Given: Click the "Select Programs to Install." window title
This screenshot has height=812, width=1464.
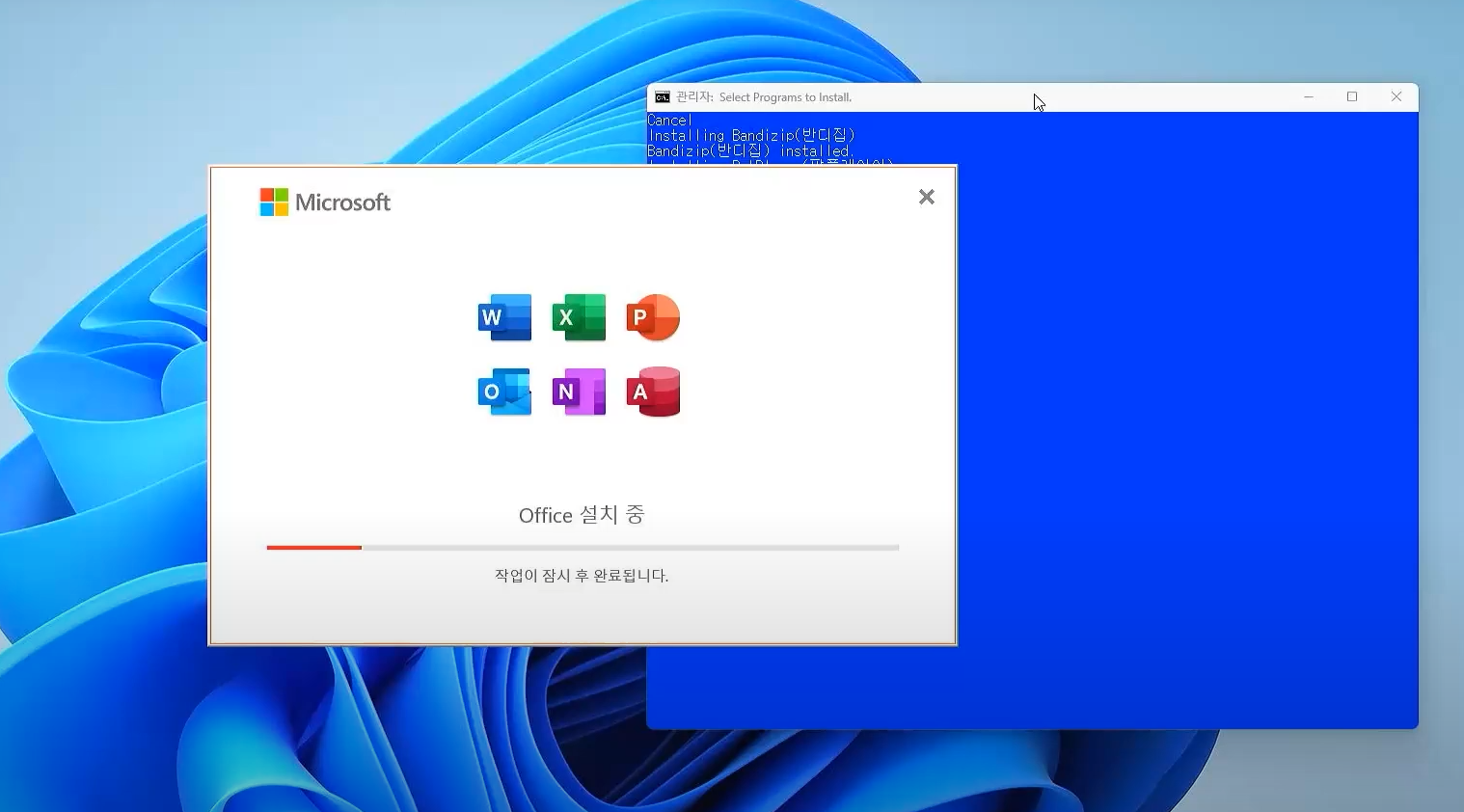Looking at the screenshot, I should [785, 97].
